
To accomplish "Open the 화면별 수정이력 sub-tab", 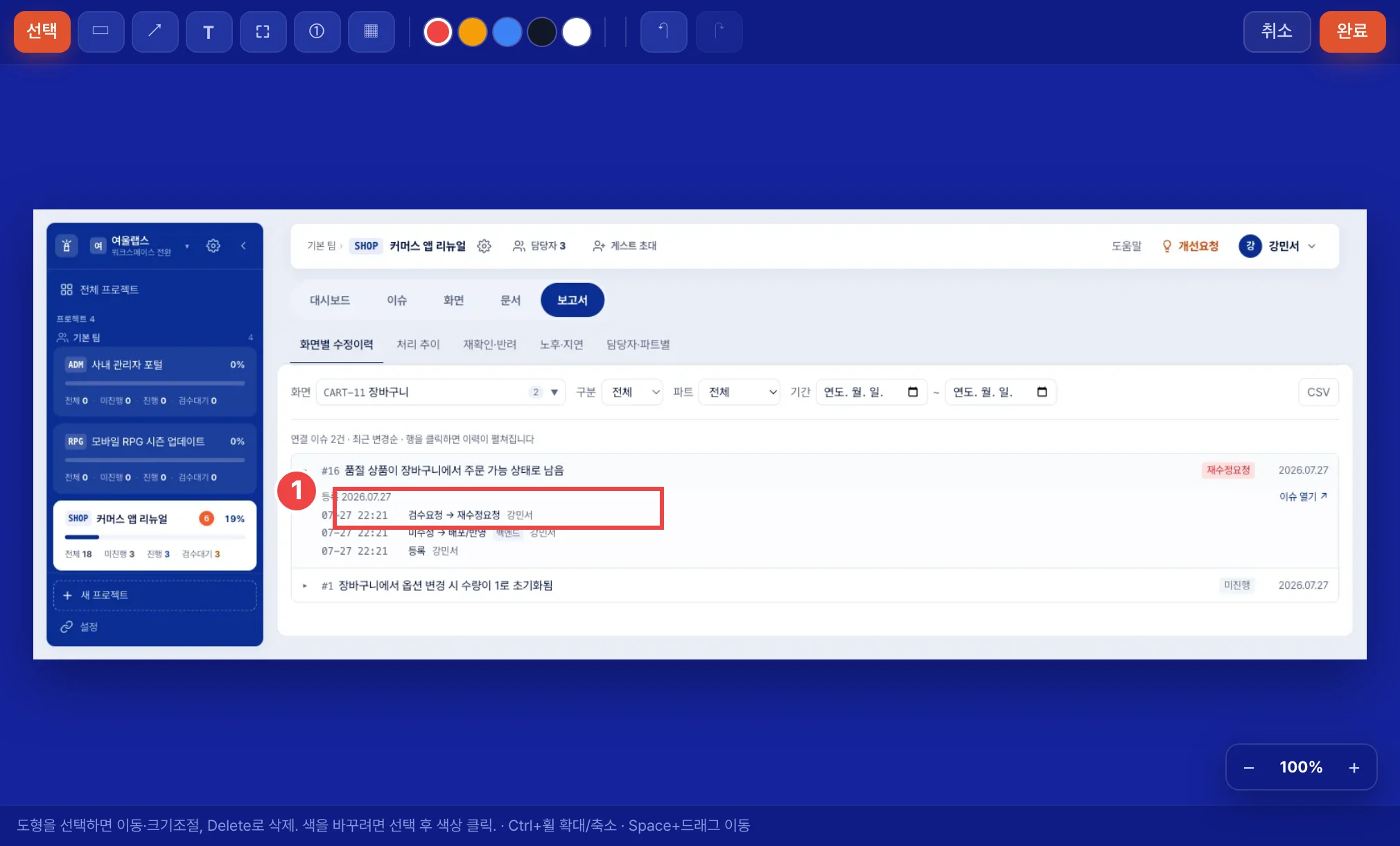I will coord(336,345).
